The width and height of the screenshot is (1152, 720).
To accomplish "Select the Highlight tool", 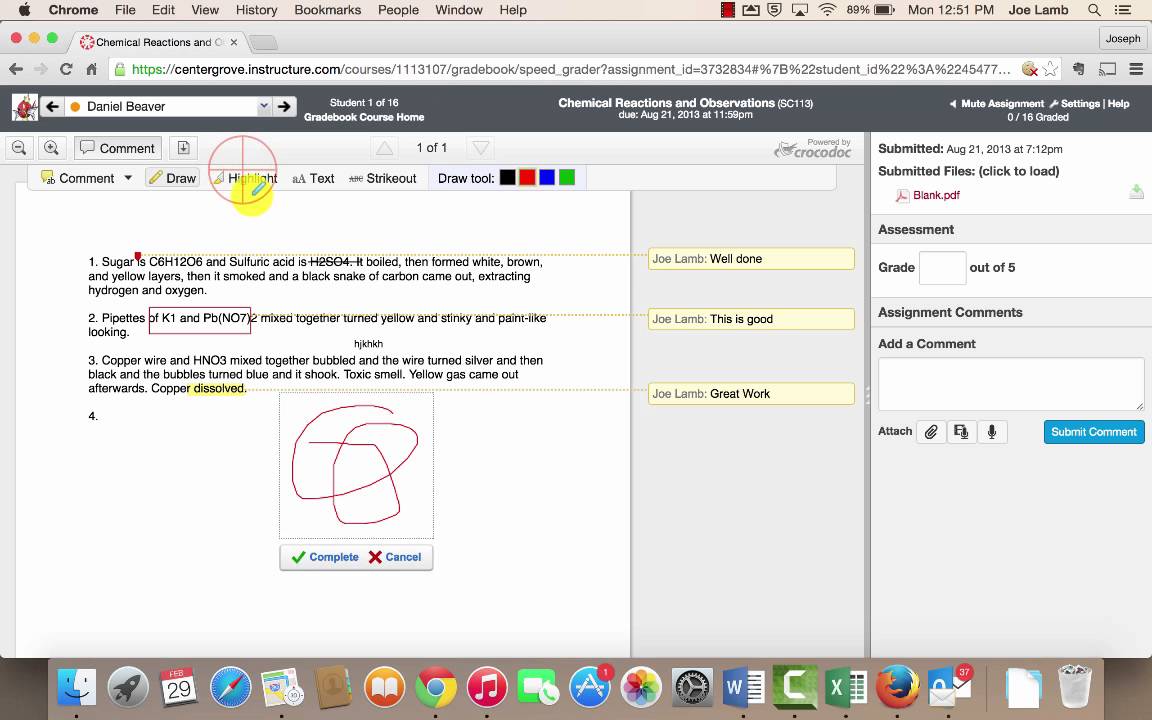I will point(245,178).
